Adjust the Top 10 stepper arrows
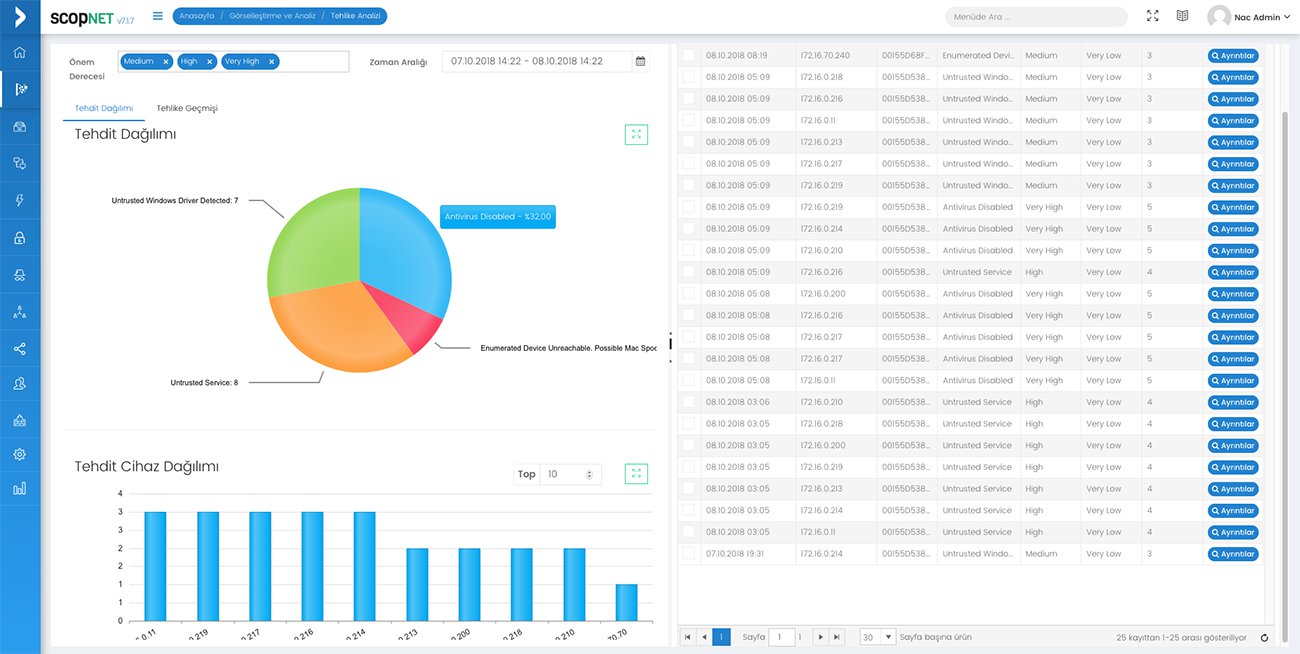 pos(589,474)
